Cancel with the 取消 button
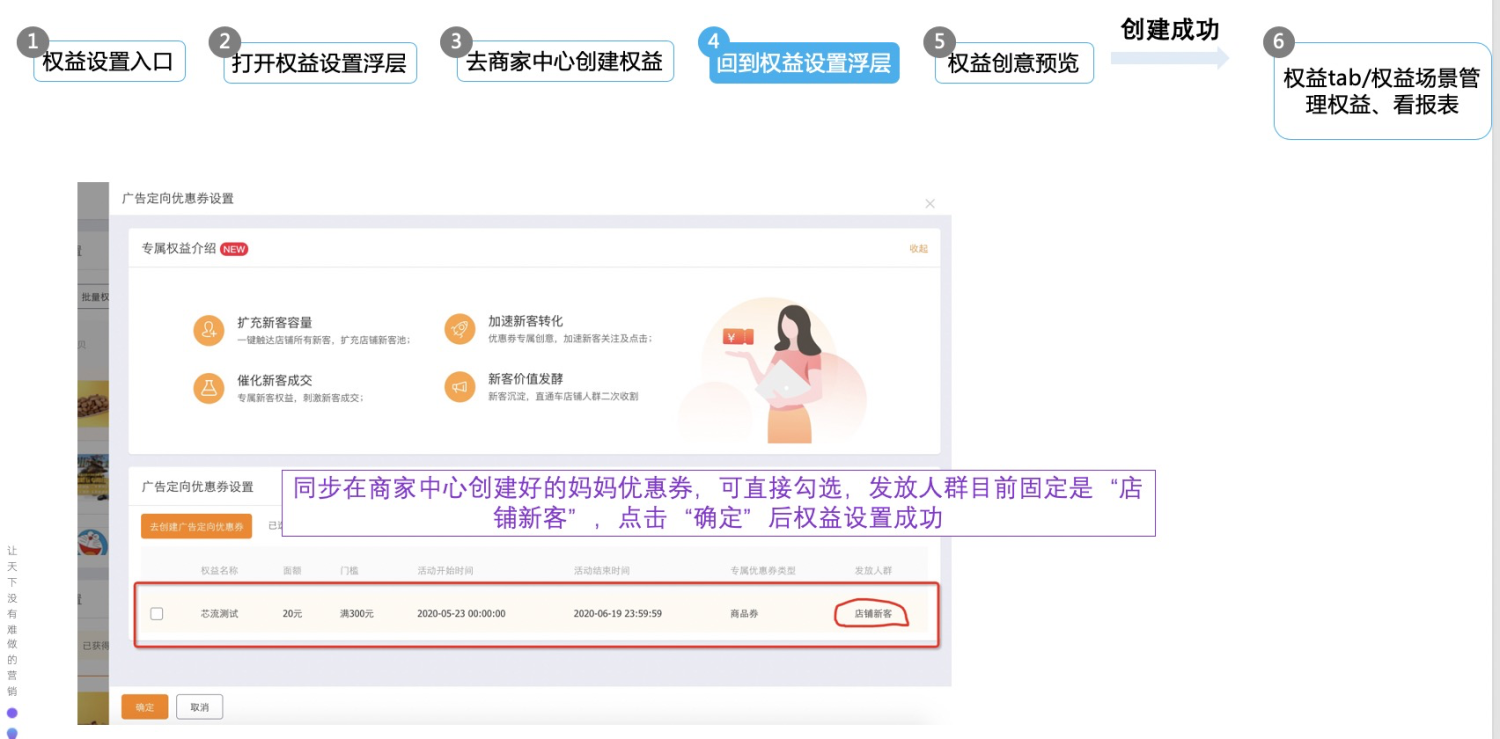 199,707
